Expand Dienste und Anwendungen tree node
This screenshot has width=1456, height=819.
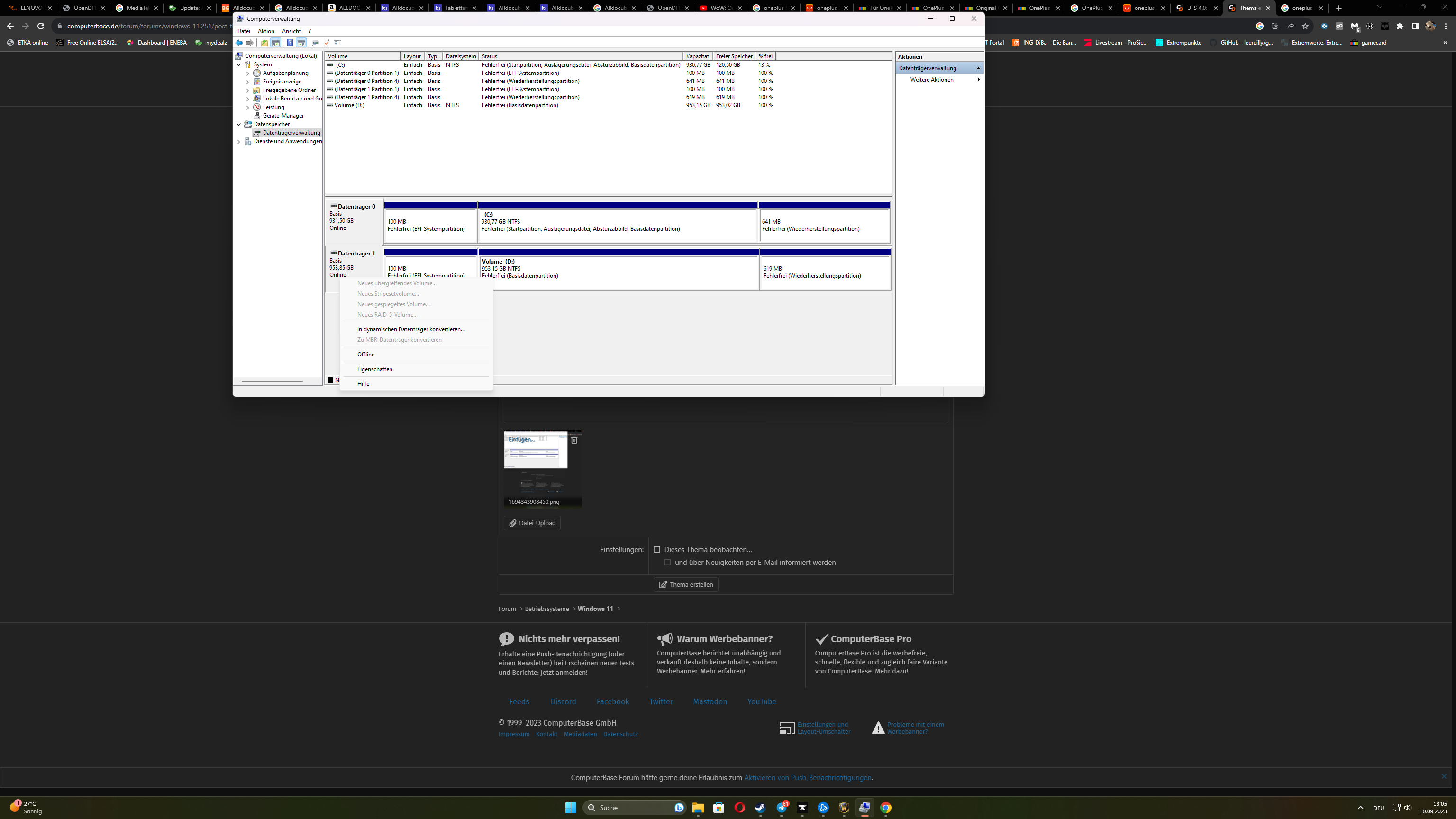click(238, 141)
